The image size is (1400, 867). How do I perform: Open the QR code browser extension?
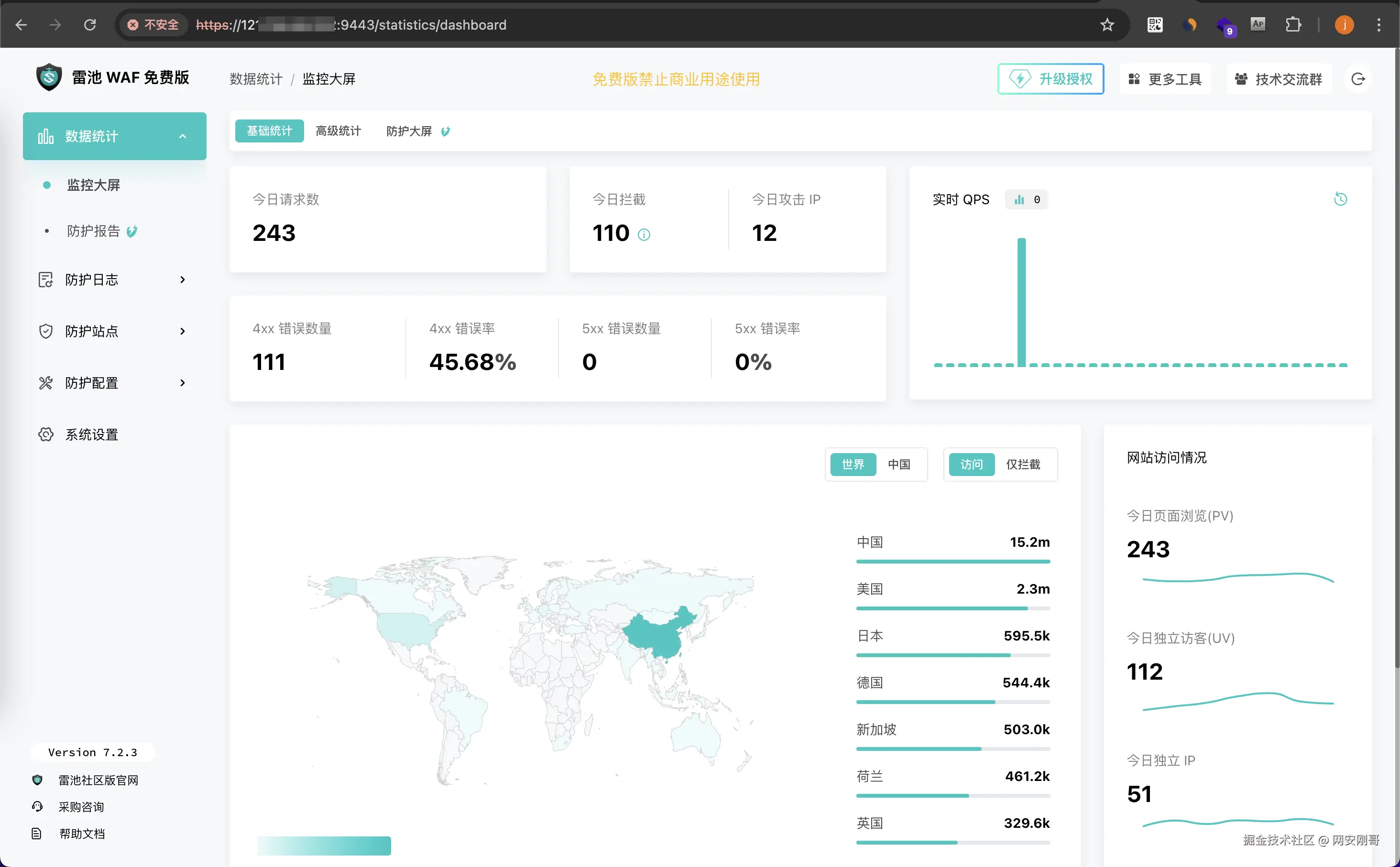pos(1155,25)
